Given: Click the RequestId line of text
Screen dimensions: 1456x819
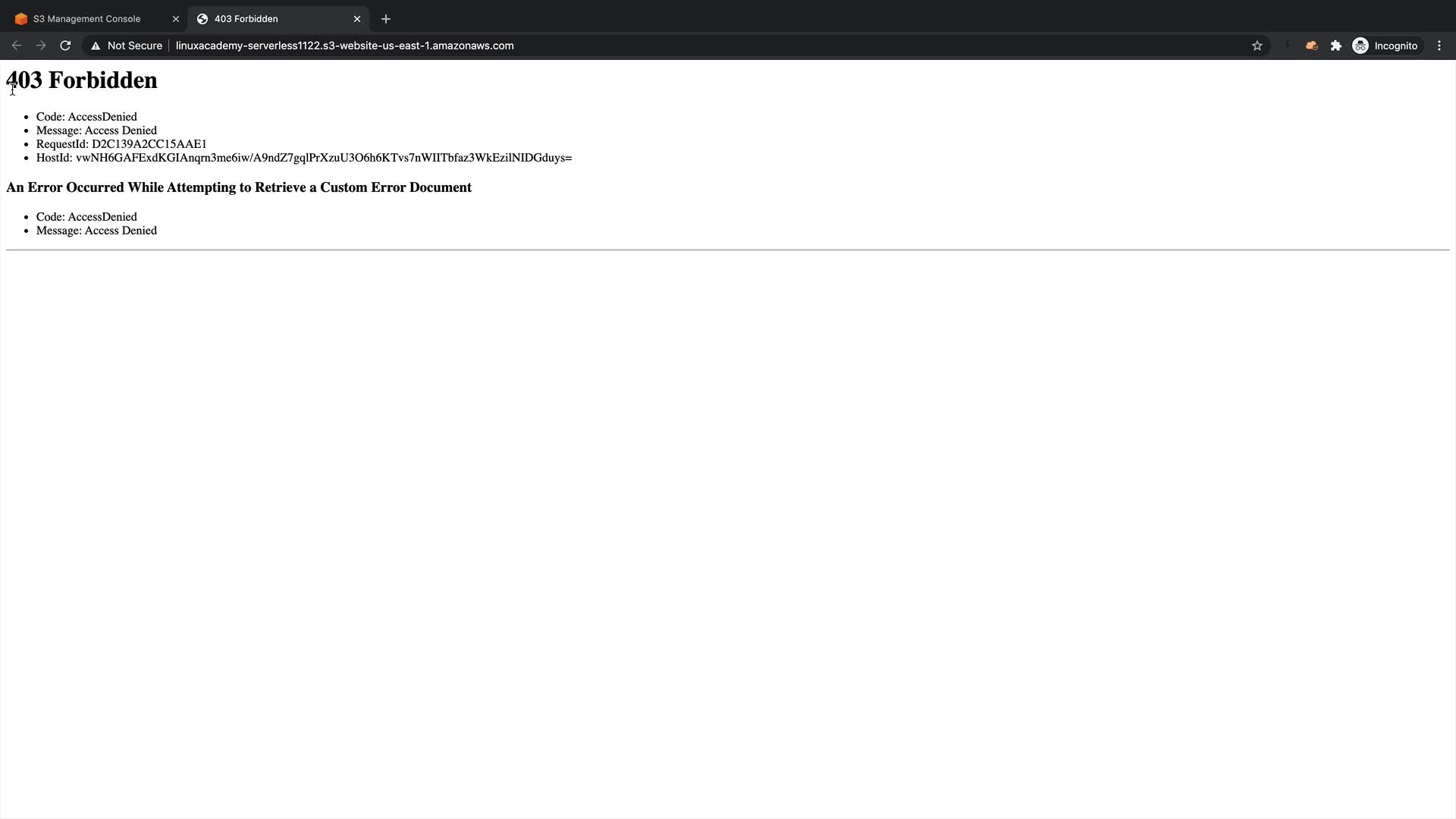Looking at the screenshot, I should coord(121,144).
